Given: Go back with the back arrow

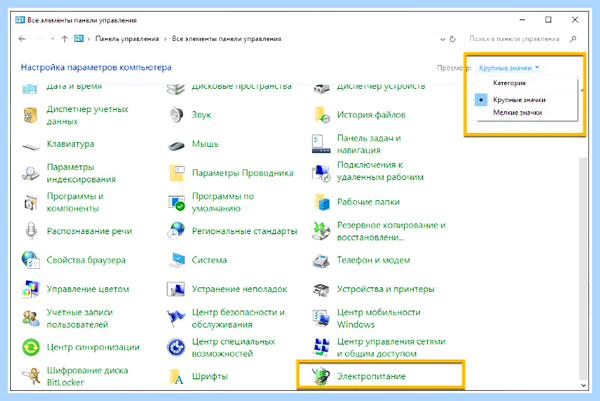Looking at the screenshot, I should (22, 39).
